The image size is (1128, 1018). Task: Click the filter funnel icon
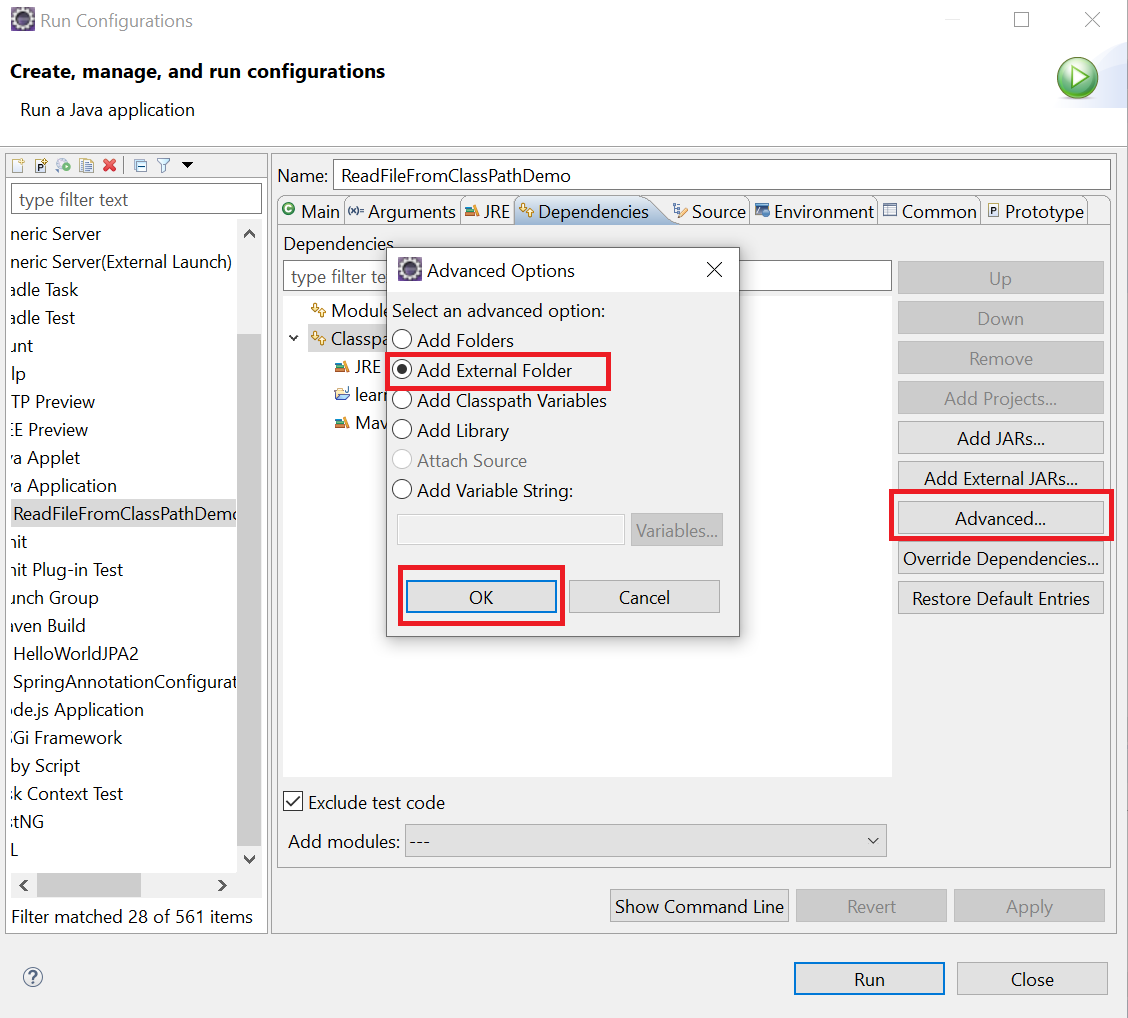[164, 166]
